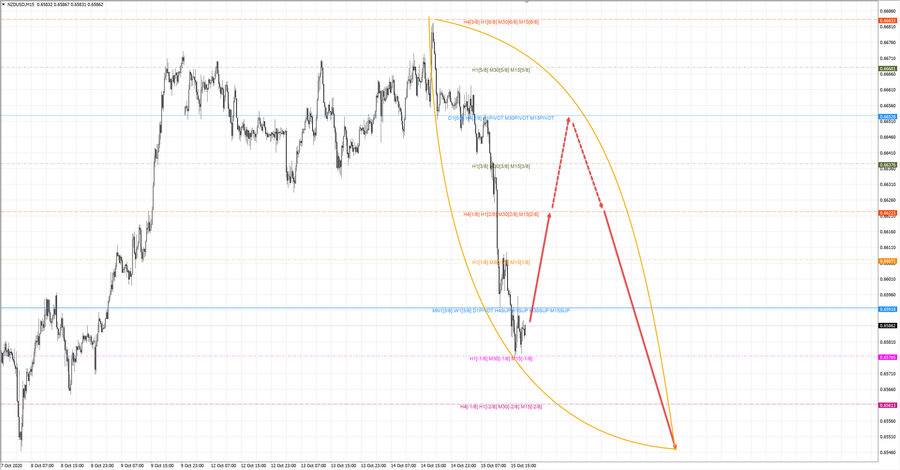This screenshot has height=470, width=900.
Task: Select the orange-red 0.66833 price tag
Action: [x=887, y=21]
